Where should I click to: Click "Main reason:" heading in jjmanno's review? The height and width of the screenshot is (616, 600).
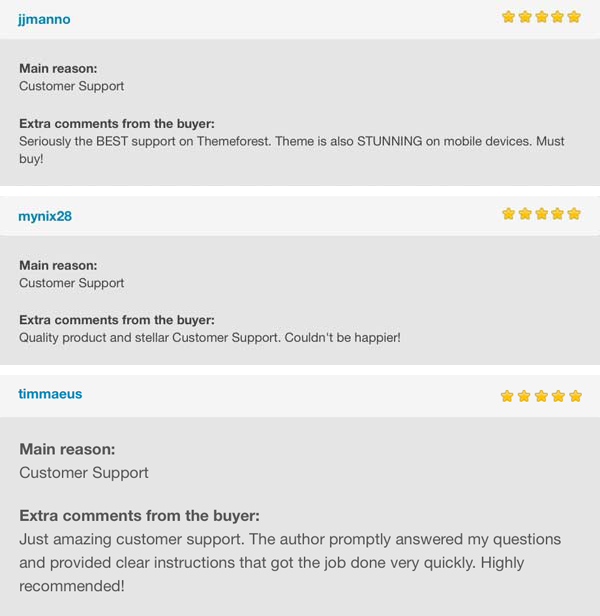(58, 68)
